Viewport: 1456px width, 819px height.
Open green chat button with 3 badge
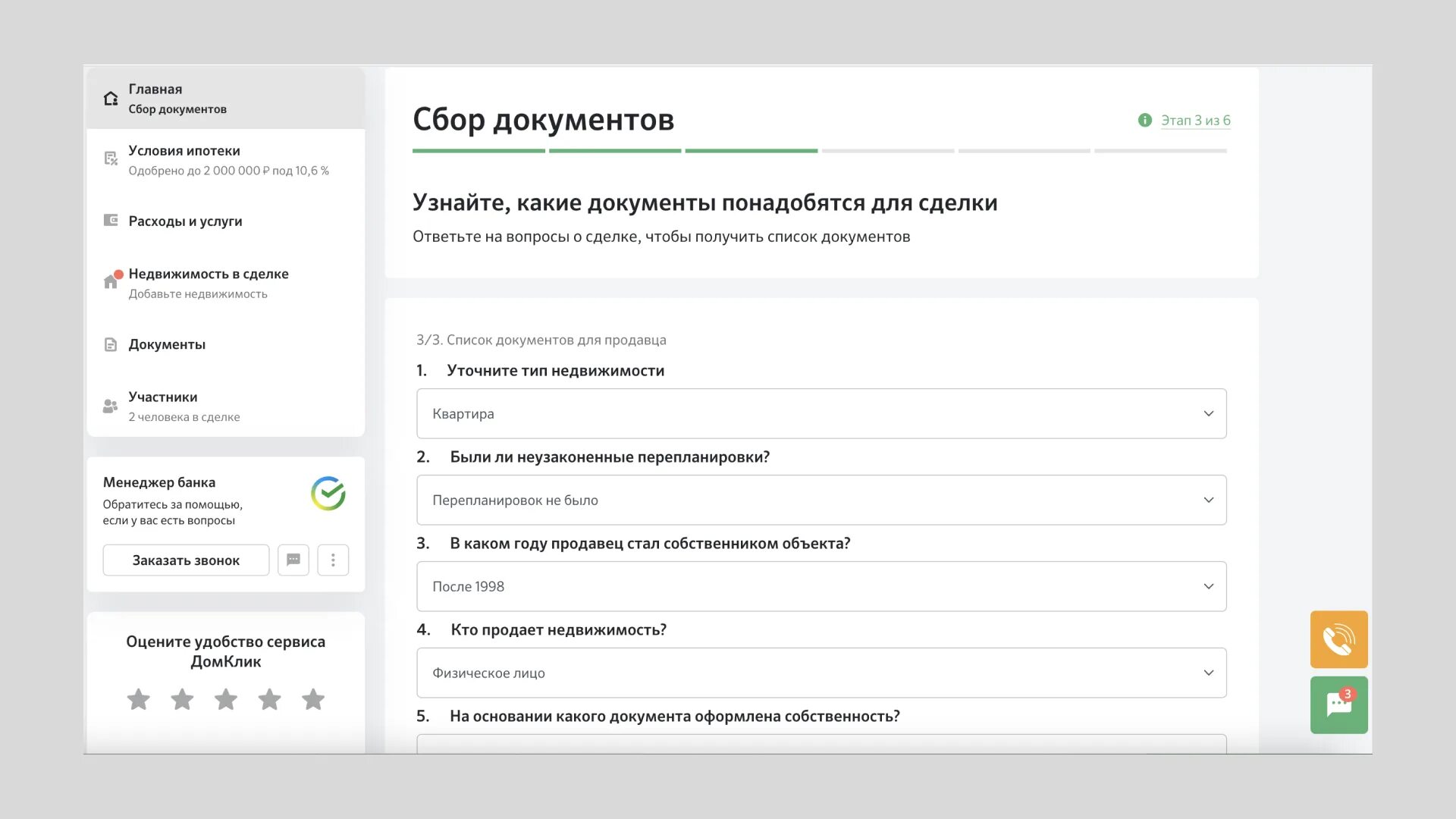(x=1339, y=704)
